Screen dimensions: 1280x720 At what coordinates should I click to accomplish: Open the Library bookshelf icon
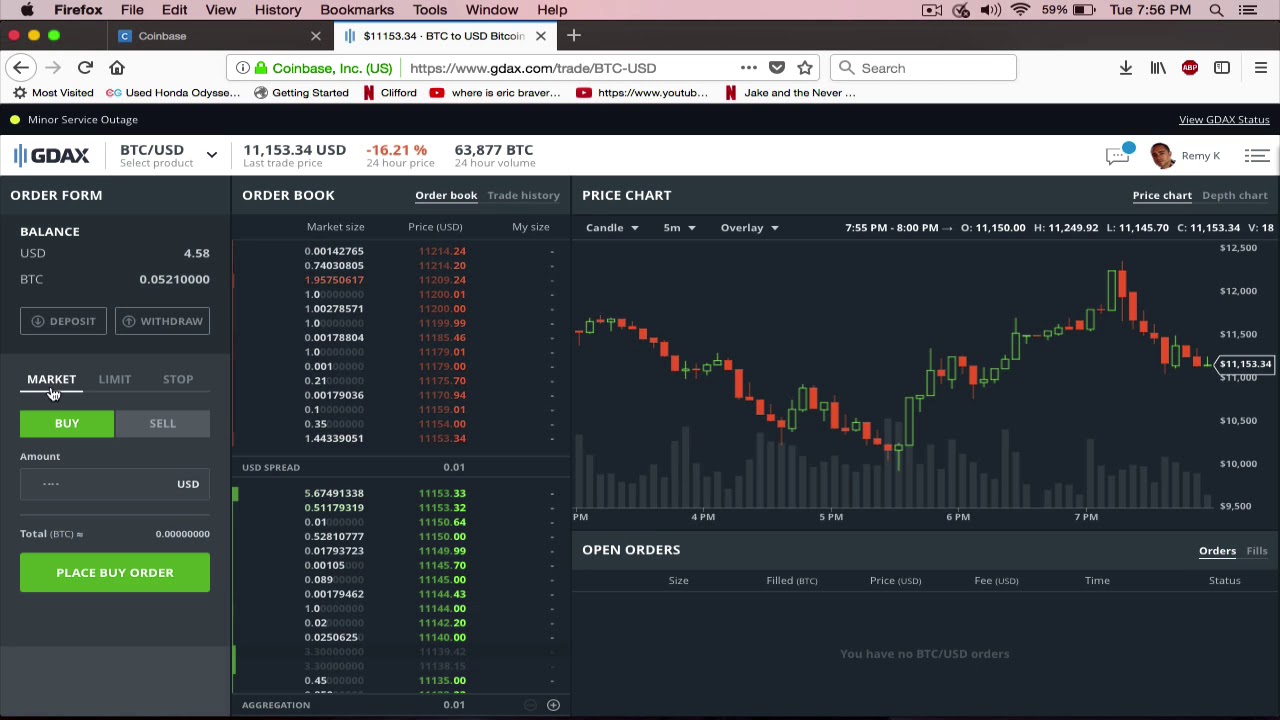1158,68
